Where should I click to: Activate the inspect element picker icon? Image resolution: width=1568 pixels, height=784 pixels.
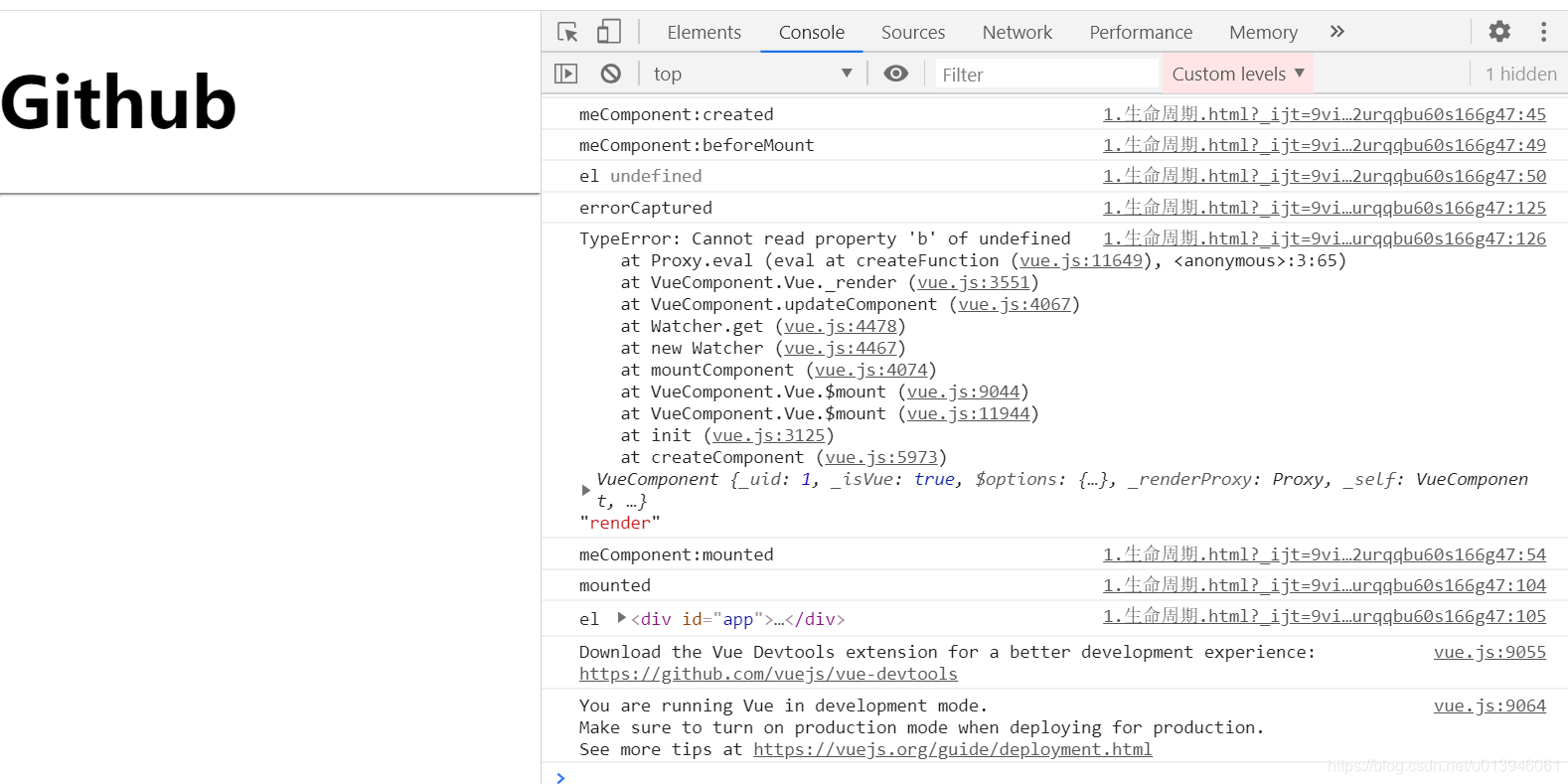(567, 32)
